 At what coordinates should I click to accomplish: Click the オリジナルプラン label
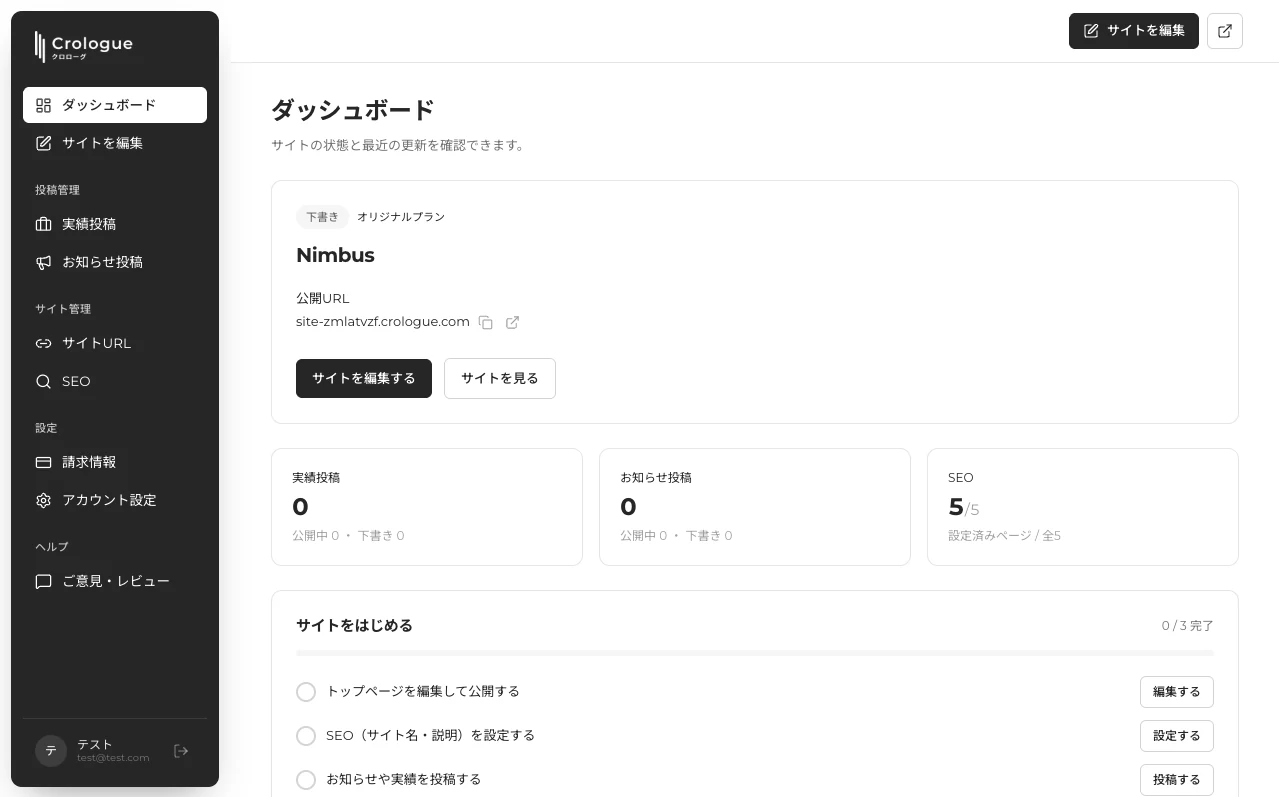click(x=401, y=217)
